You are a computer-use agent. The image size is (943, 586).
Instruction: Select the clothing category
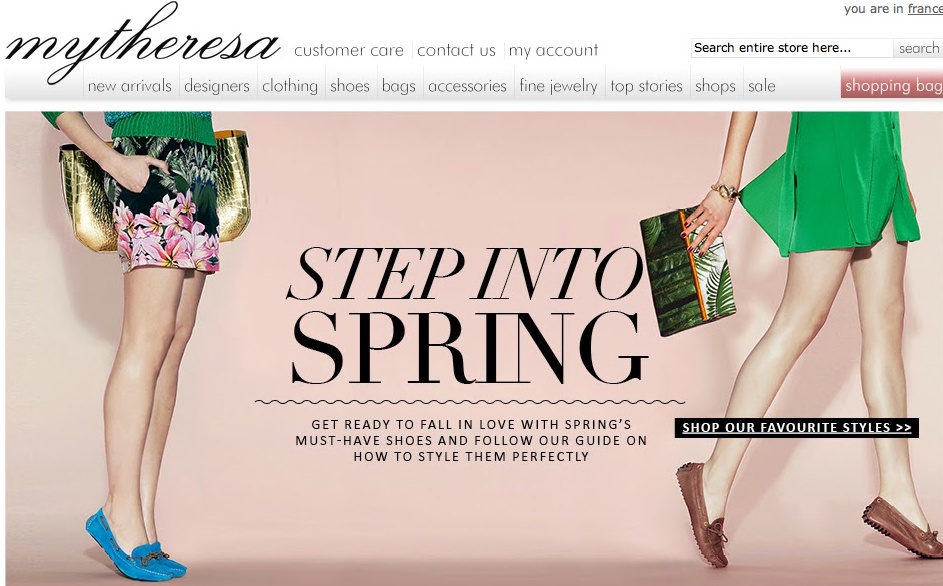point(290,86)
